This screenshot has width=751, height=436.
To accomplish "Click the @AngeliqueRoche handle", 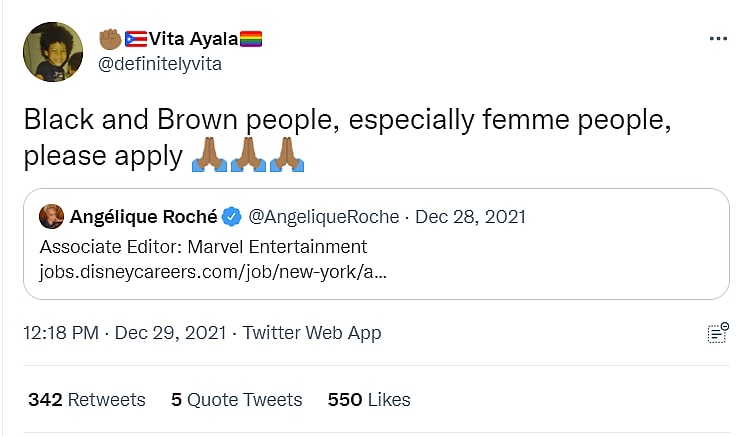I will pos(323,216).
